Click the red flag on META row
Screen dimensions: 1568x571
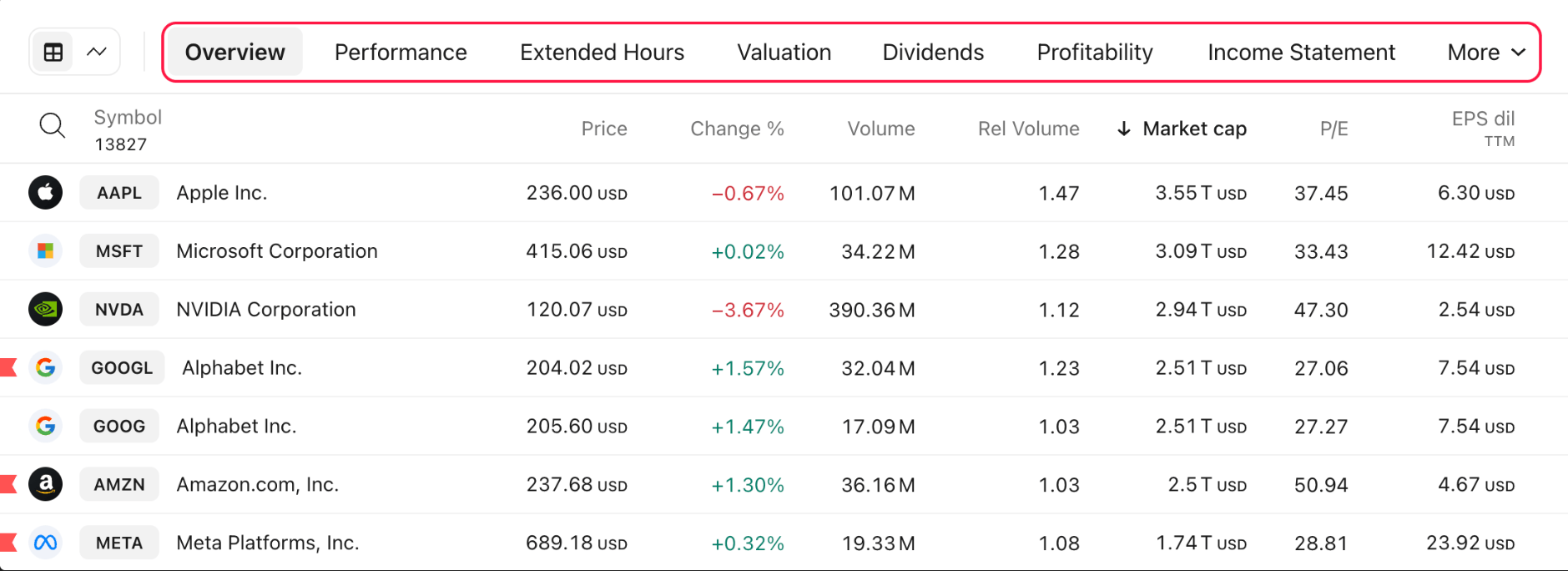pyautogui.click(x=8, y=543)
